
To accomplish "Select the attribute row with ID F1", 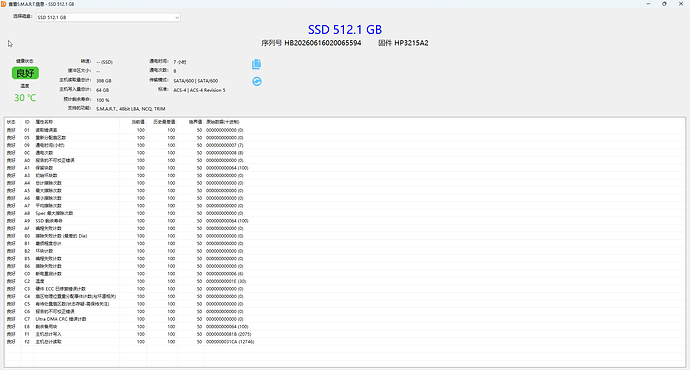I will pyautogui.click(x=345, y=334).
